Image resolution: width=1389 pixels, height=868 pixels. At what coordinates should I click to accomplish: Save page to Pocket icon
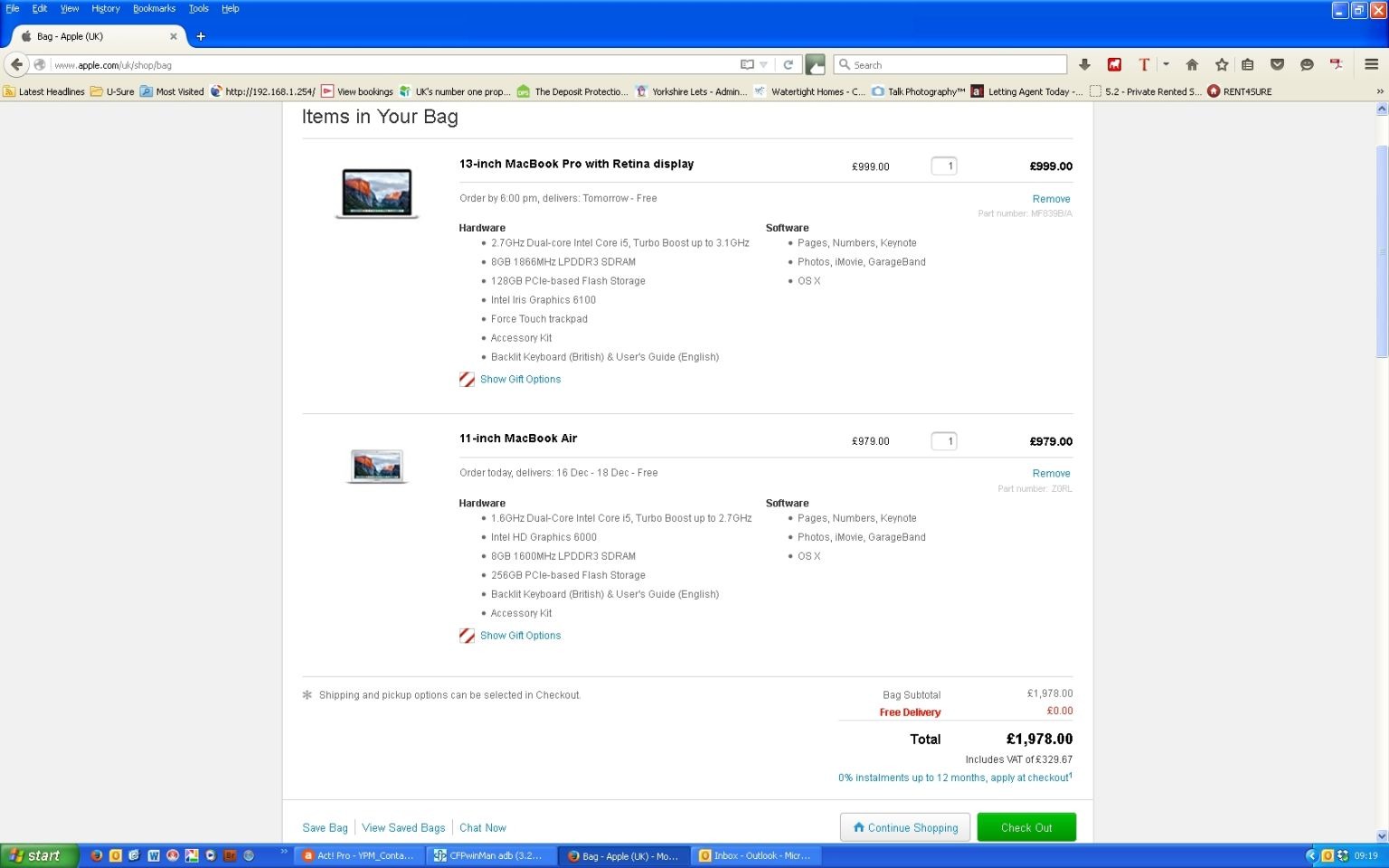1277,64
